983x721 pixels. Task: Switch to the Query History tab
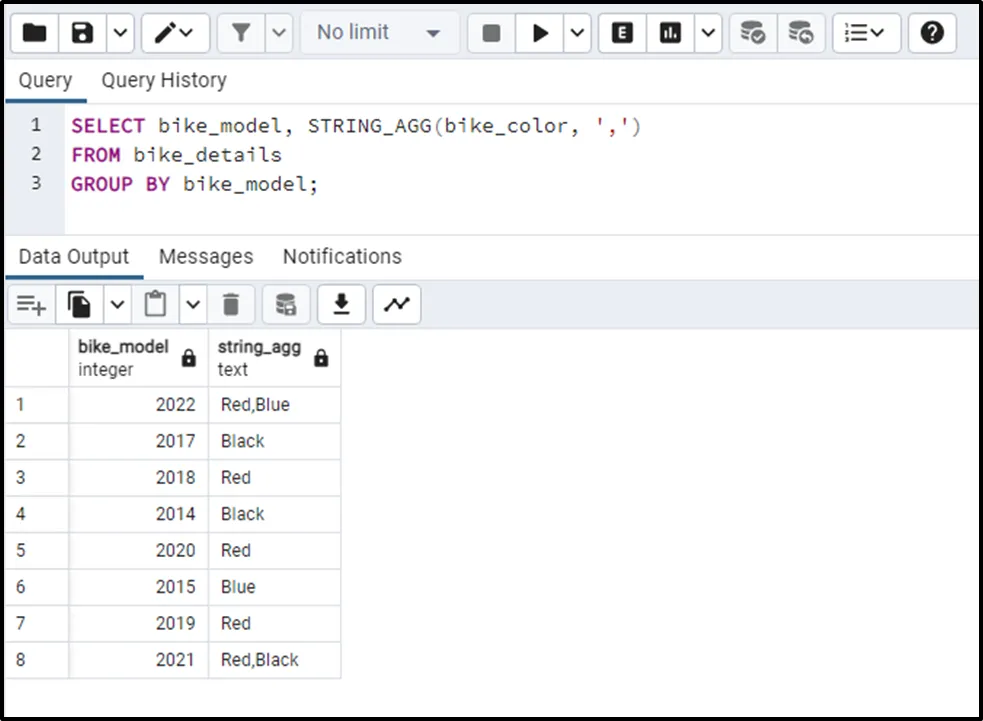point(164,80)
